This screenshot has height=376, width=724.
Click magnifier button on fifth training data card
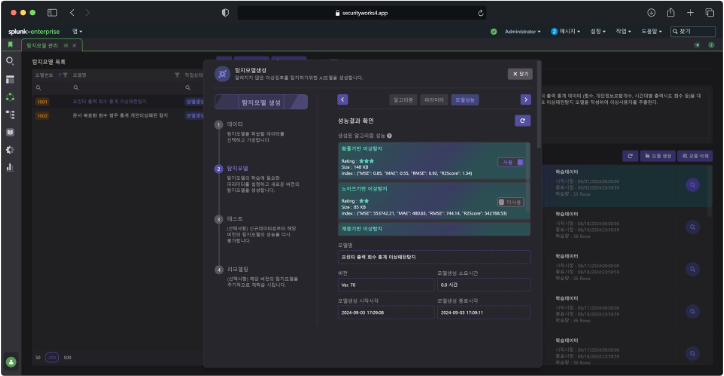point(692,353)
